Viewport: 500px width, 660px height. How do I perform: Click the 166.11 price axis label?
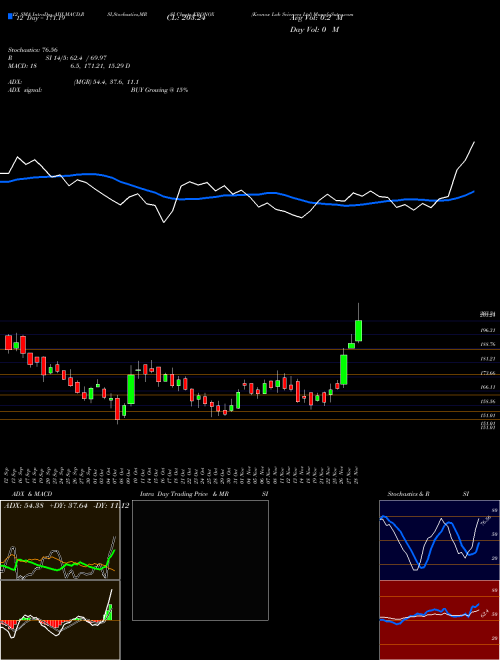pyautogui.click(x=489, y=387)
